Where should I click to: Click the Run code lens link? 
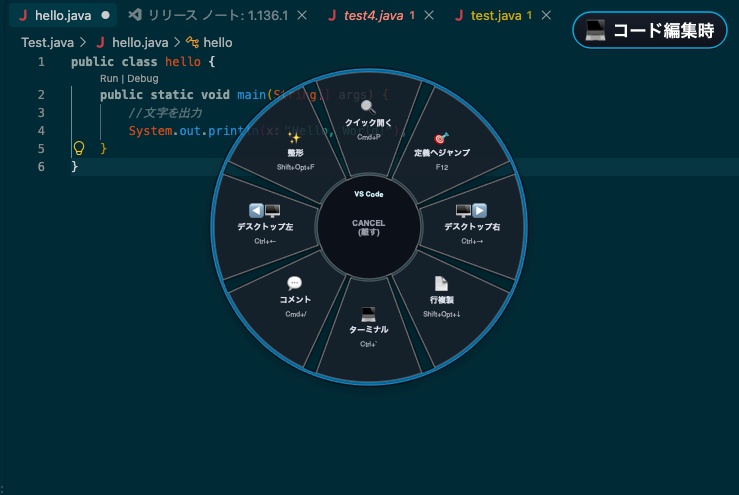pyautogui.click(x=109, y=78)
